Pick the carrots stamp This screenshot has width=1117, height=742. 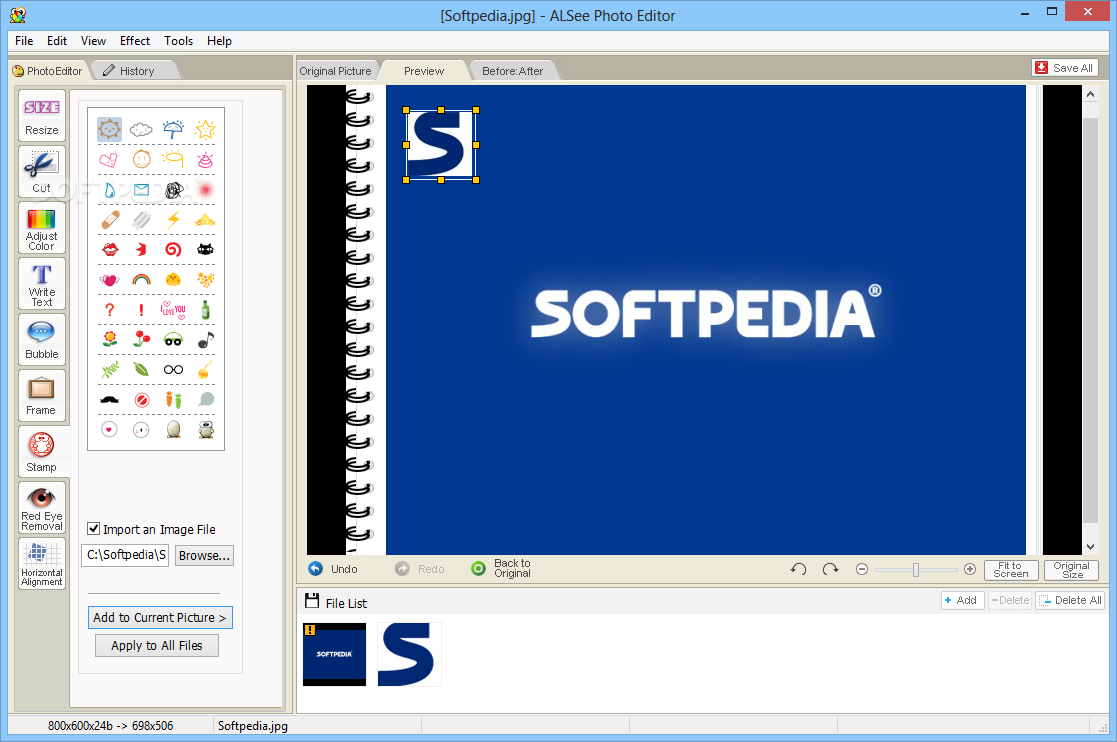tap(173, 399)
